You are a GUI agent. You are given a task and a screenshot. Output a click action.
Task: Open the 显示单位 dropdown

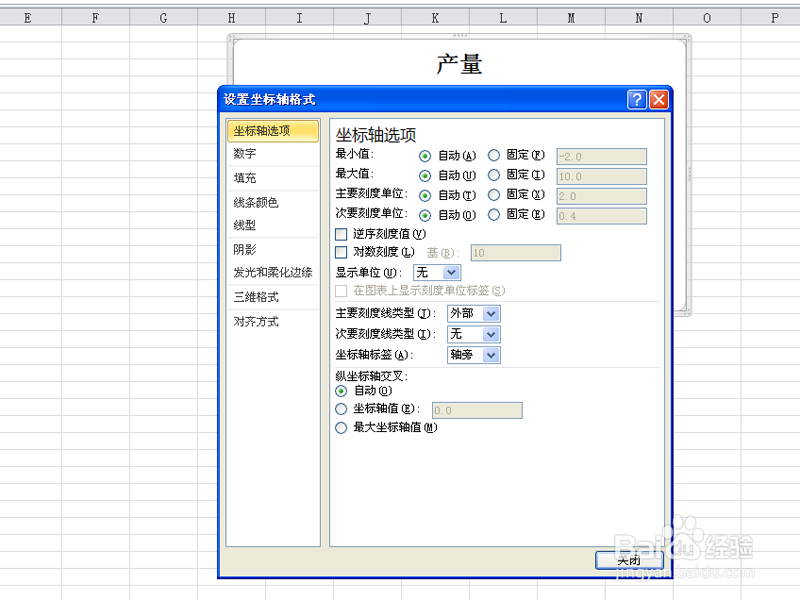(437, 272)
